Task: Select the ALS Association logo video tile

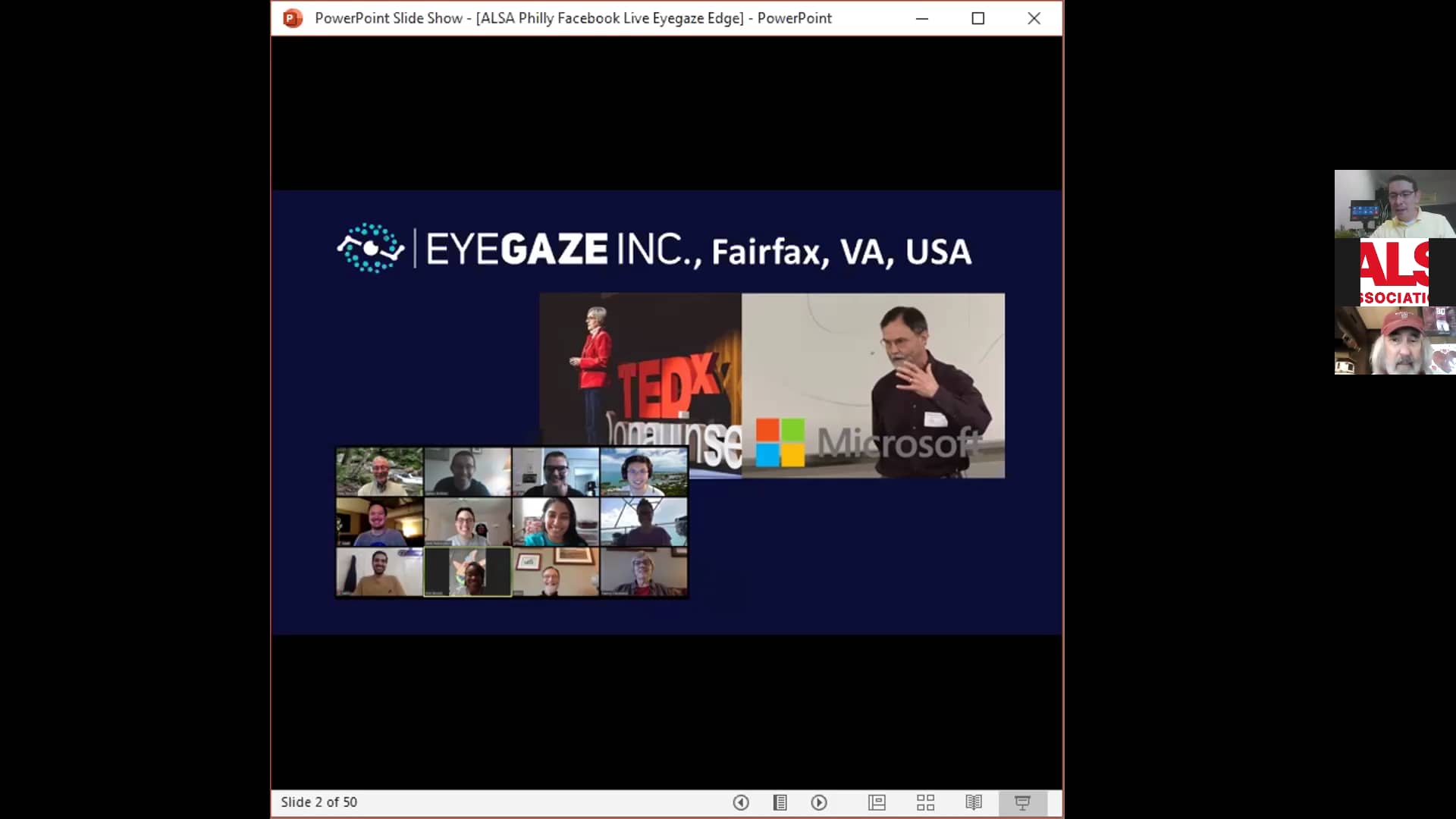Action: (x=1395, y=272)
